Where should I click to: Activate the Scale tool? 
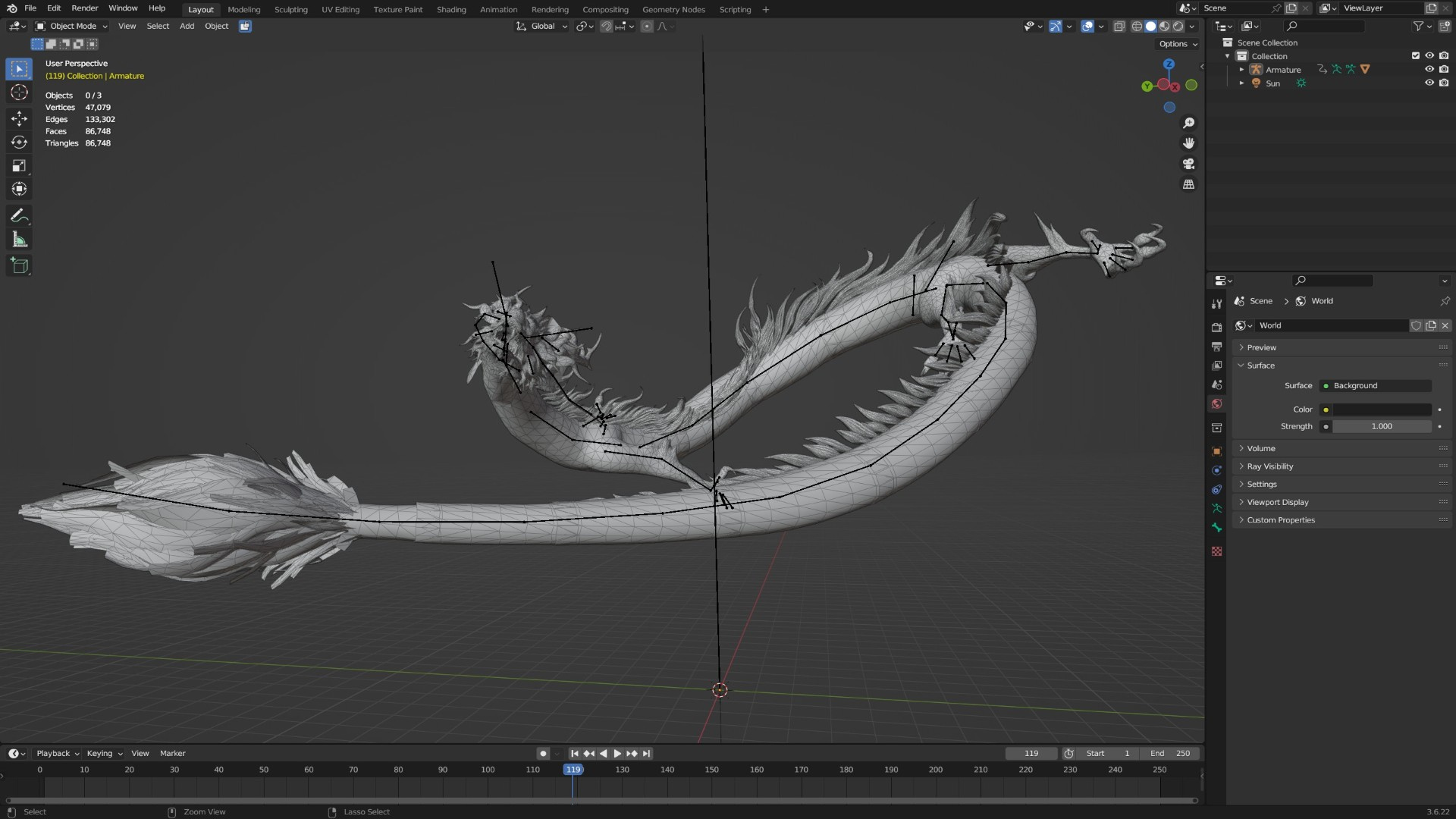[x=20, y=165]
